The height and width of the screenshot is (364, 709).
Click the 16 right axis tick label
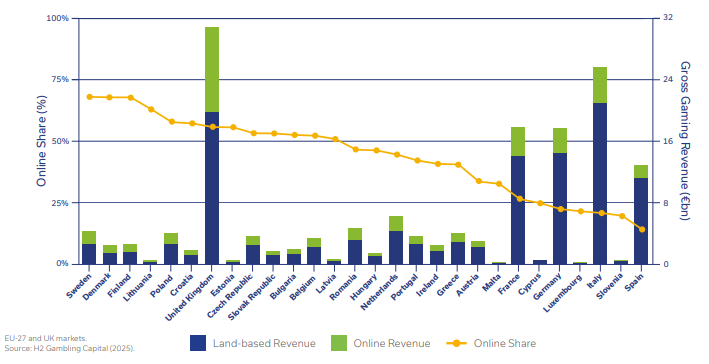(x=668, y=142)
